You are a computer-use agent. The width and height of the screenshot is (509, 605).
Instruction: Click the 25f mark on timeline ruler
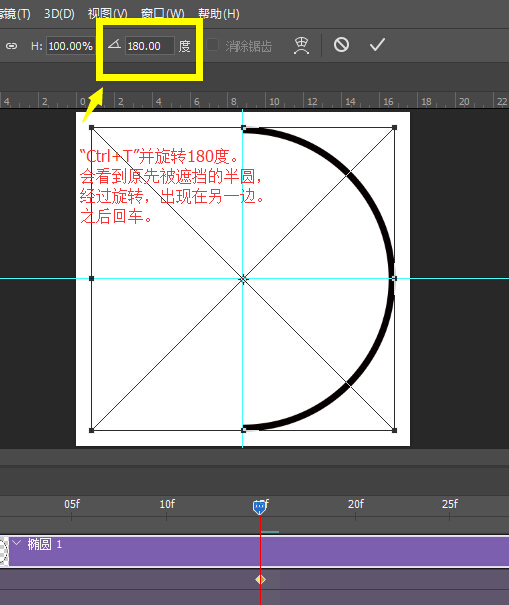coord(450,504)
